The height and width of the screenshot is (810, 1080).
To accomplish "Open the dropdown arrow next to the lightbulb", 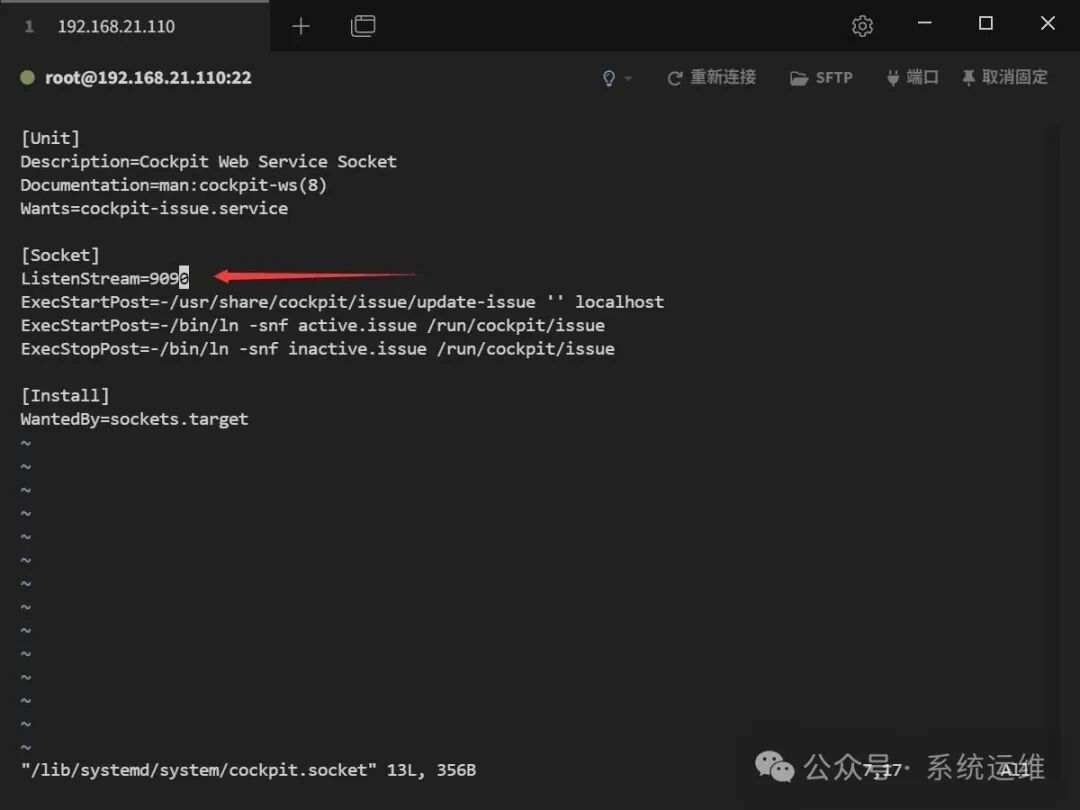I will [x=626, y=78].
